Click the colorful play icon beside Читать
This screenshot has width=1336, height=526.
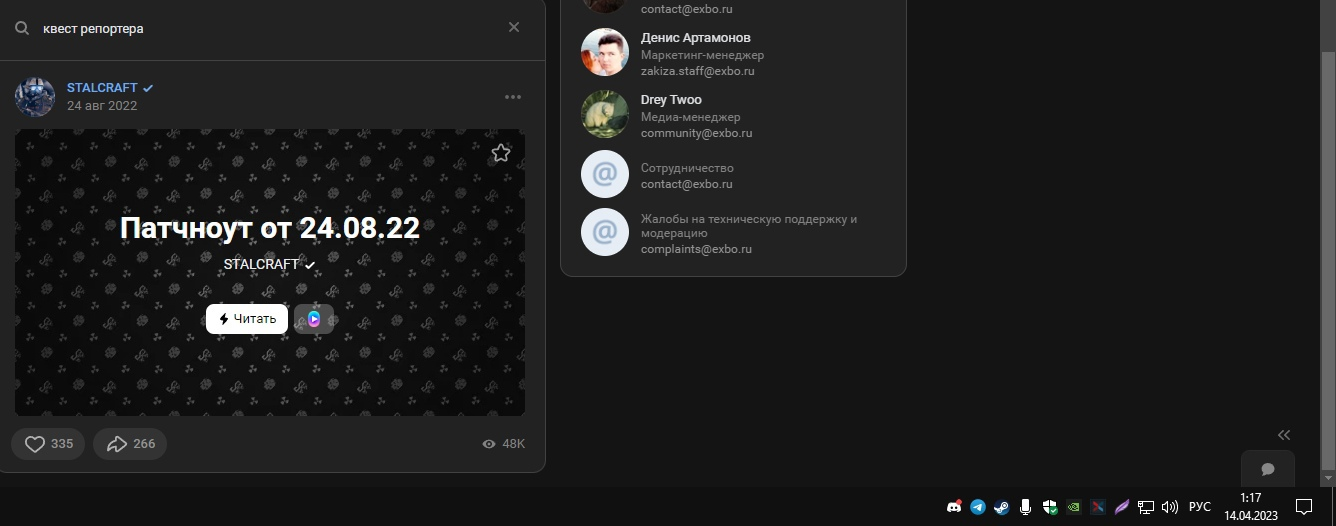314,319
